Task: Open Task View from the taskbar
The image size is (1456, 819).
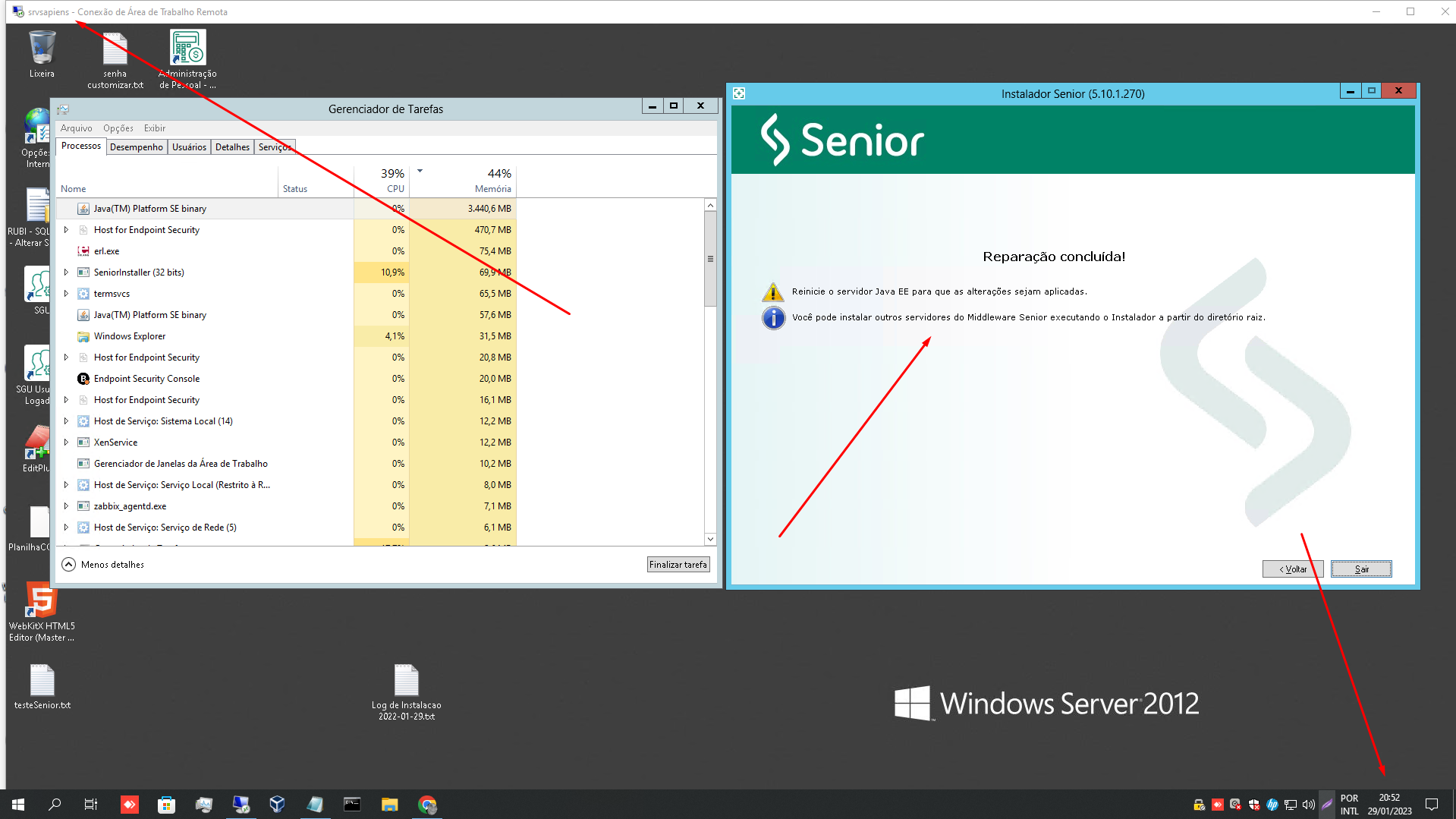Action: click(x=91, y=805)
